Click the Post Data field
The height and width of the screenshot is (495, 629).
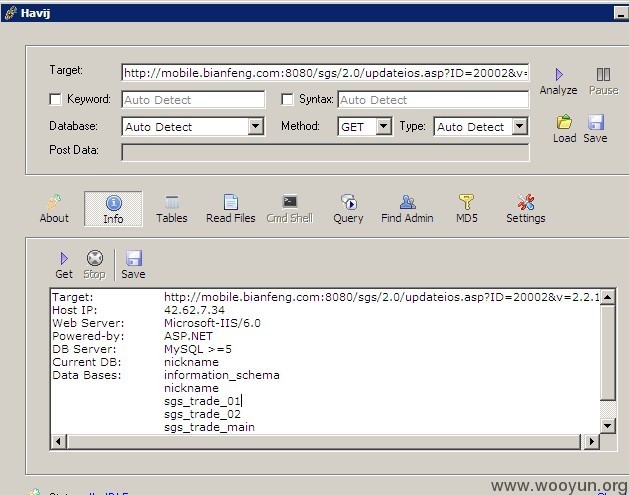[325, 153]
